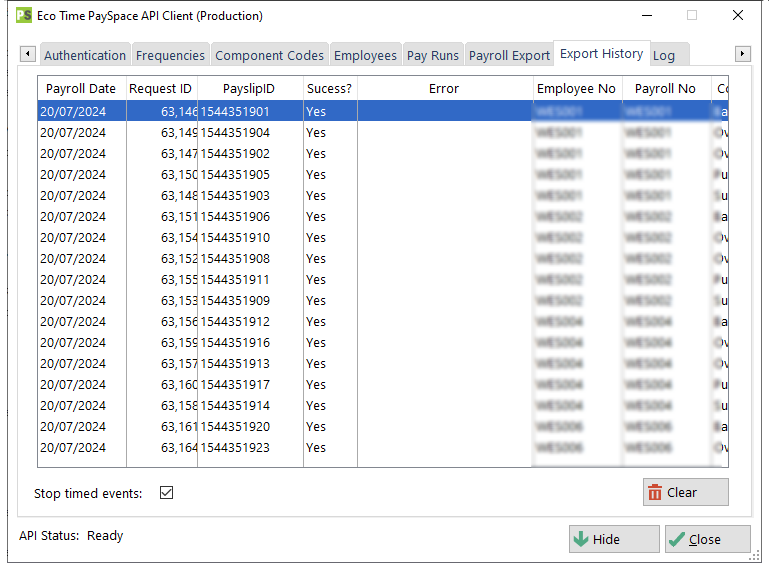The width and height of the screenshot is (769, 570).
Task: Select the Employees tab
Action: tap(365, 55)
